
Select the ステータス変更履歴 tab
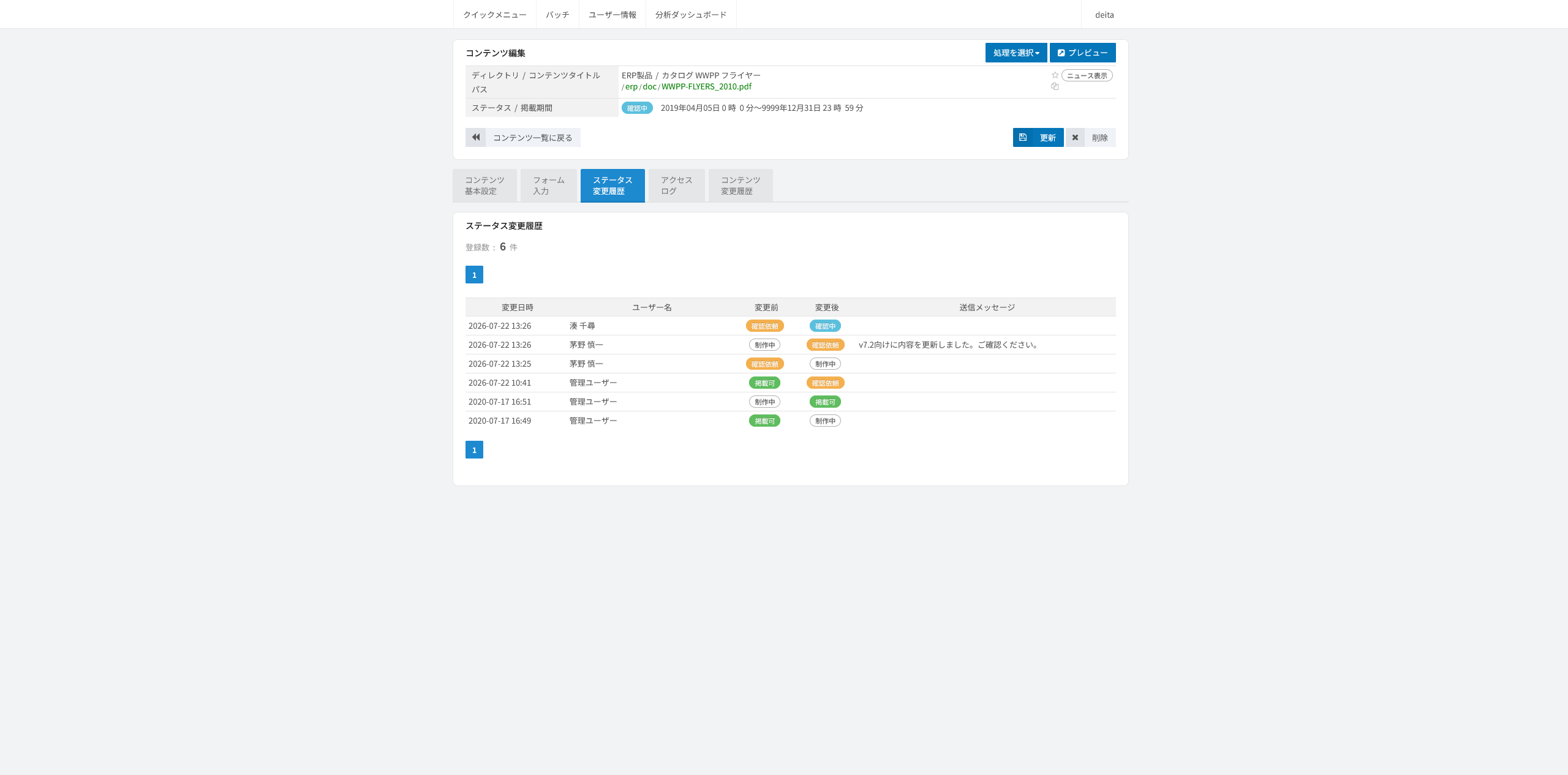(x=612, y=185)
